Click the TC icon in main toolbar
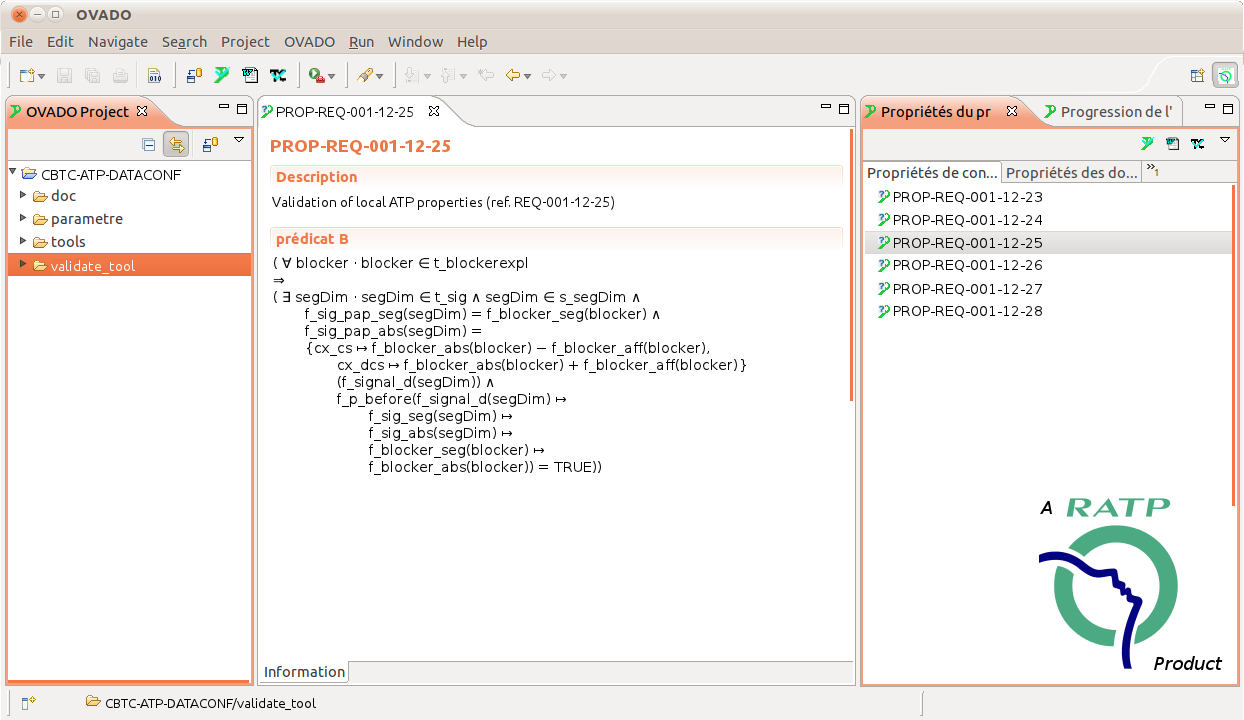 (277, 75)
